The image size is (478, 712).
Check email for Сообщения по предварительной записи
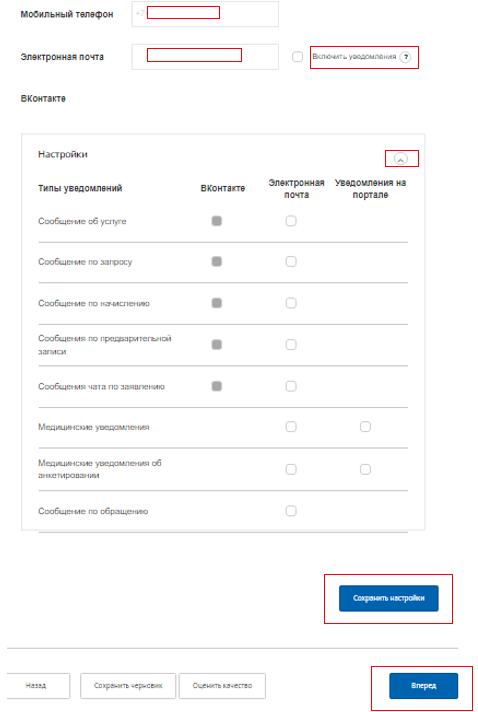point(291,345)
